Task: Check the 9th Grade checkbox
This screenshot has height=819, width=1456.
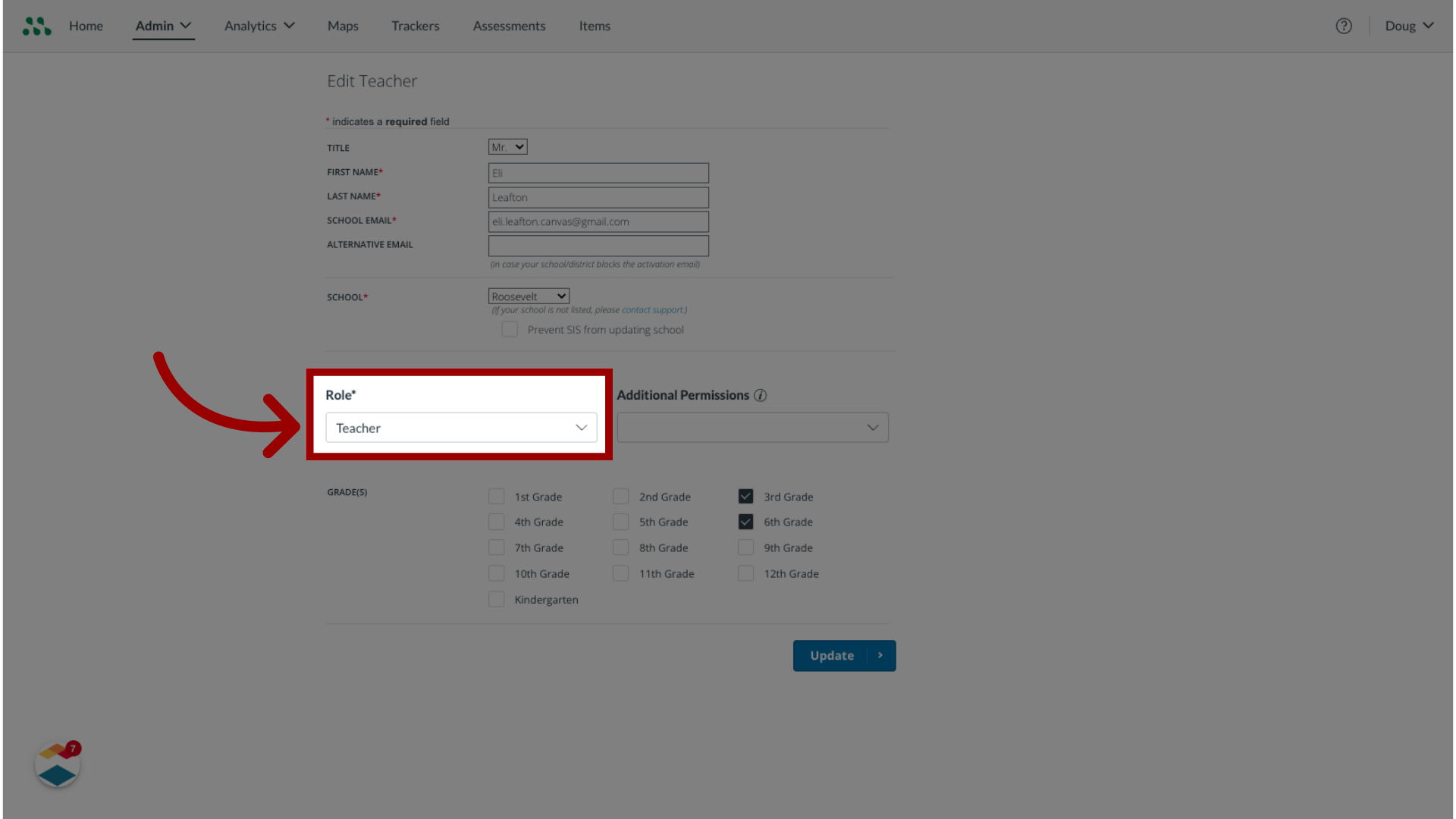Action: 745,548
